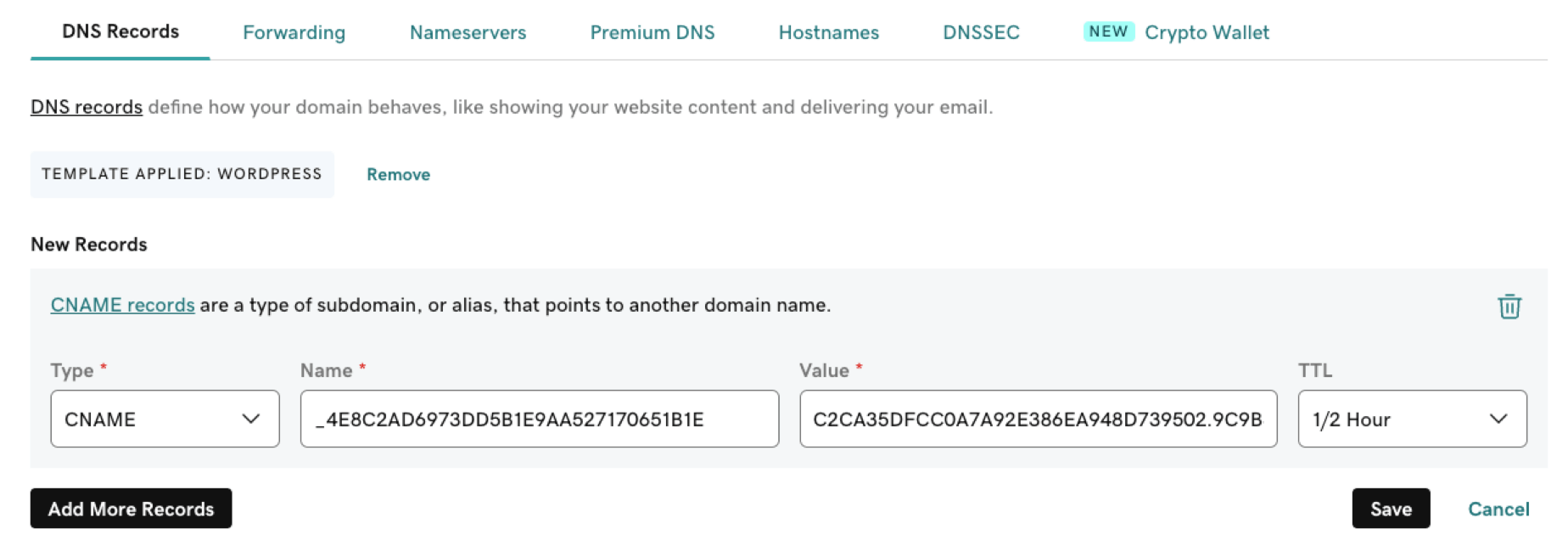Open the Type dropdown set to CNAME

click(x=165, y=419)
